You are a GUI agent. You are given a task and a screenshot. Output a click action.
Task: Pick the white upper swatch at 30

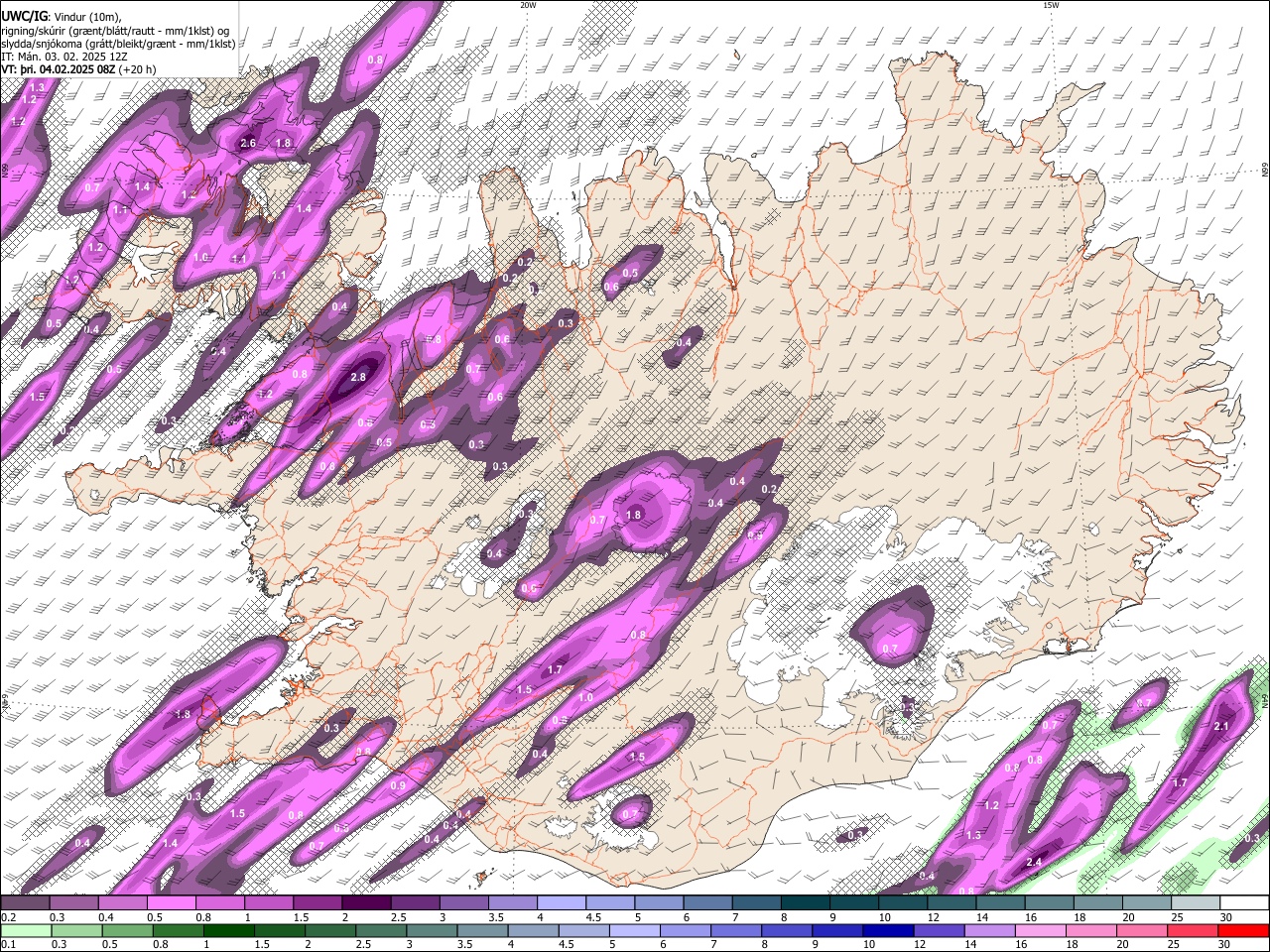[x=1243, y=902]
